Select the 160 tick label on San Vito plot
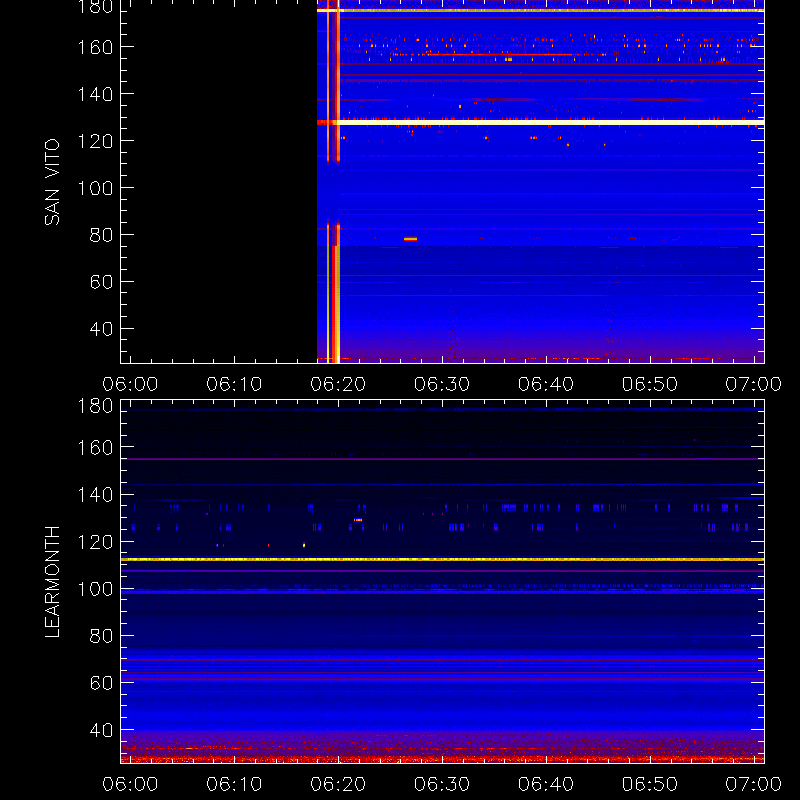This screenshot has width=800, height=800. pyautogui.click(x=95, y=47)
